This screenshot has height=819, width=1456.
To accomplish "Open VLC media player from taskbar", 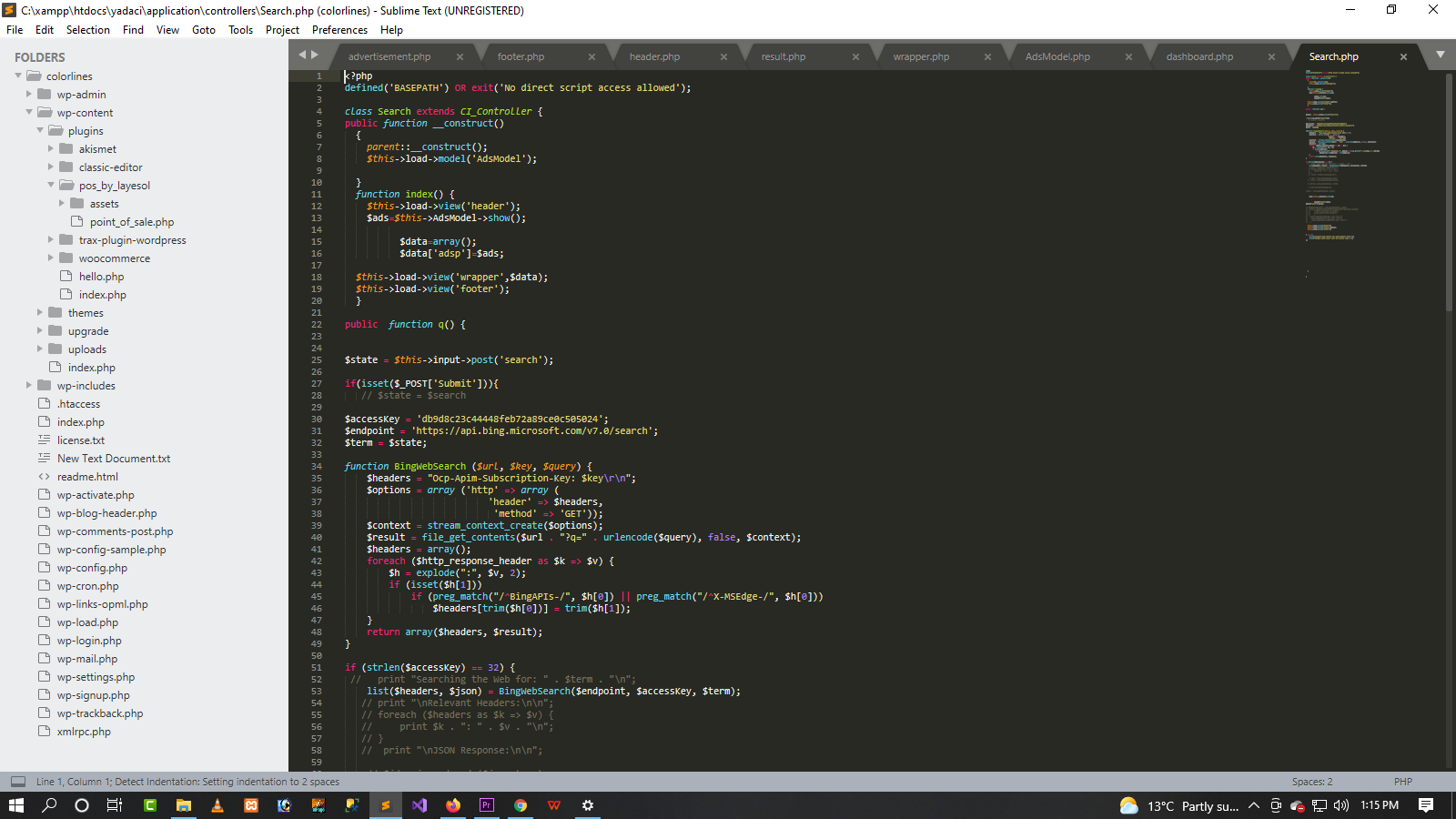I will click(x=217, y=805).
